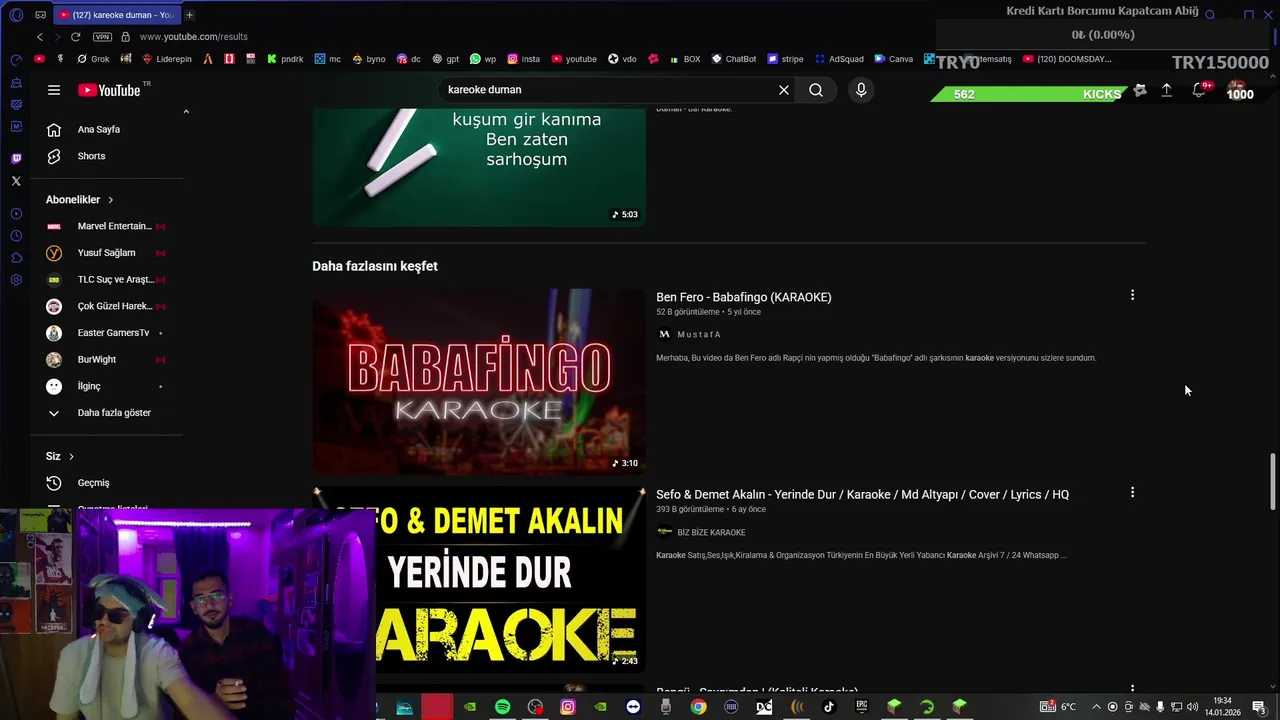Open İlginç subscription channel
Image resolution: width=1280 pixels, height=720 pixels.
(107, 386)
